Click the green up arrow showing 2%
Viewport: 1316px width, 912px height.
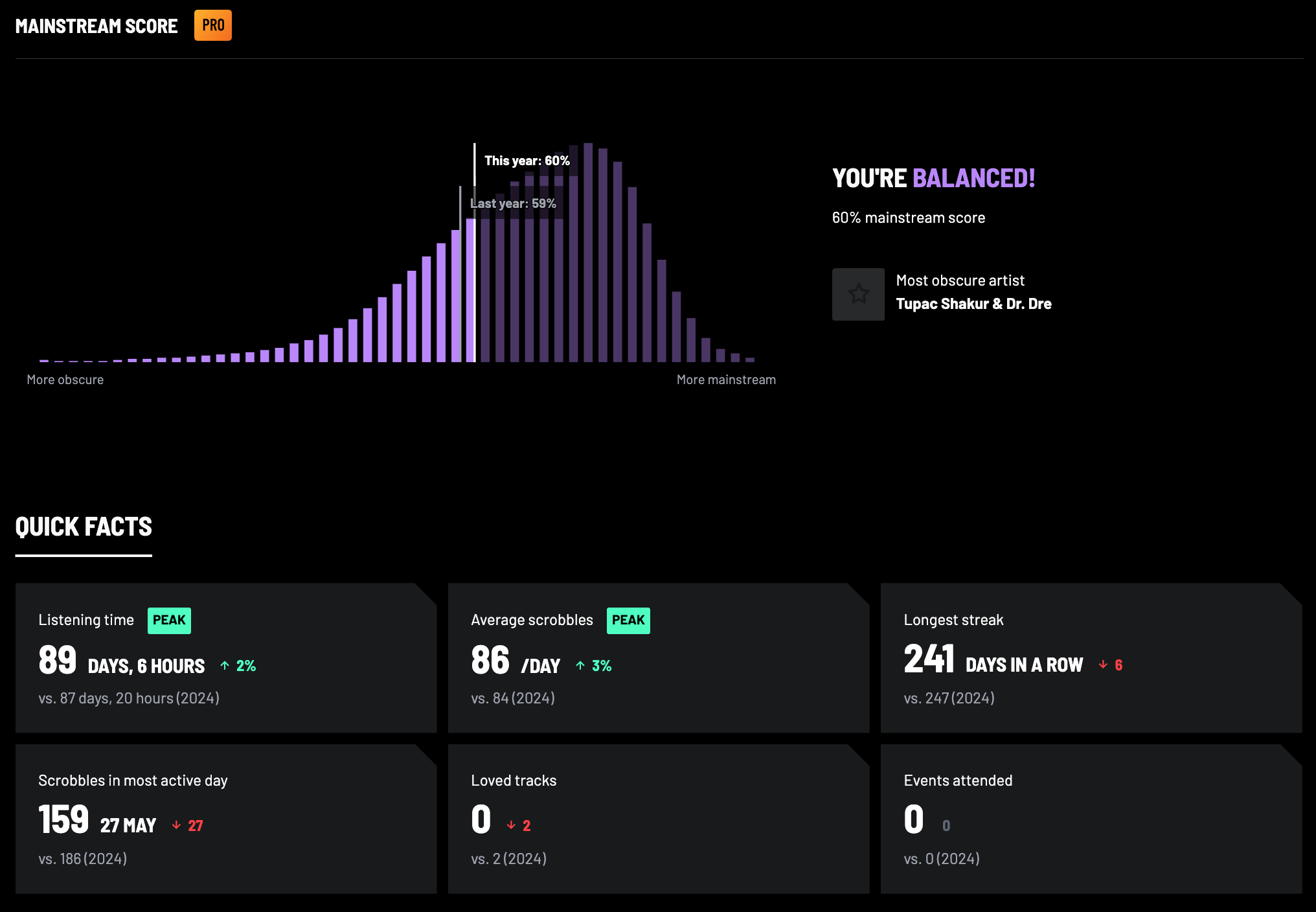tap(225, 665)
